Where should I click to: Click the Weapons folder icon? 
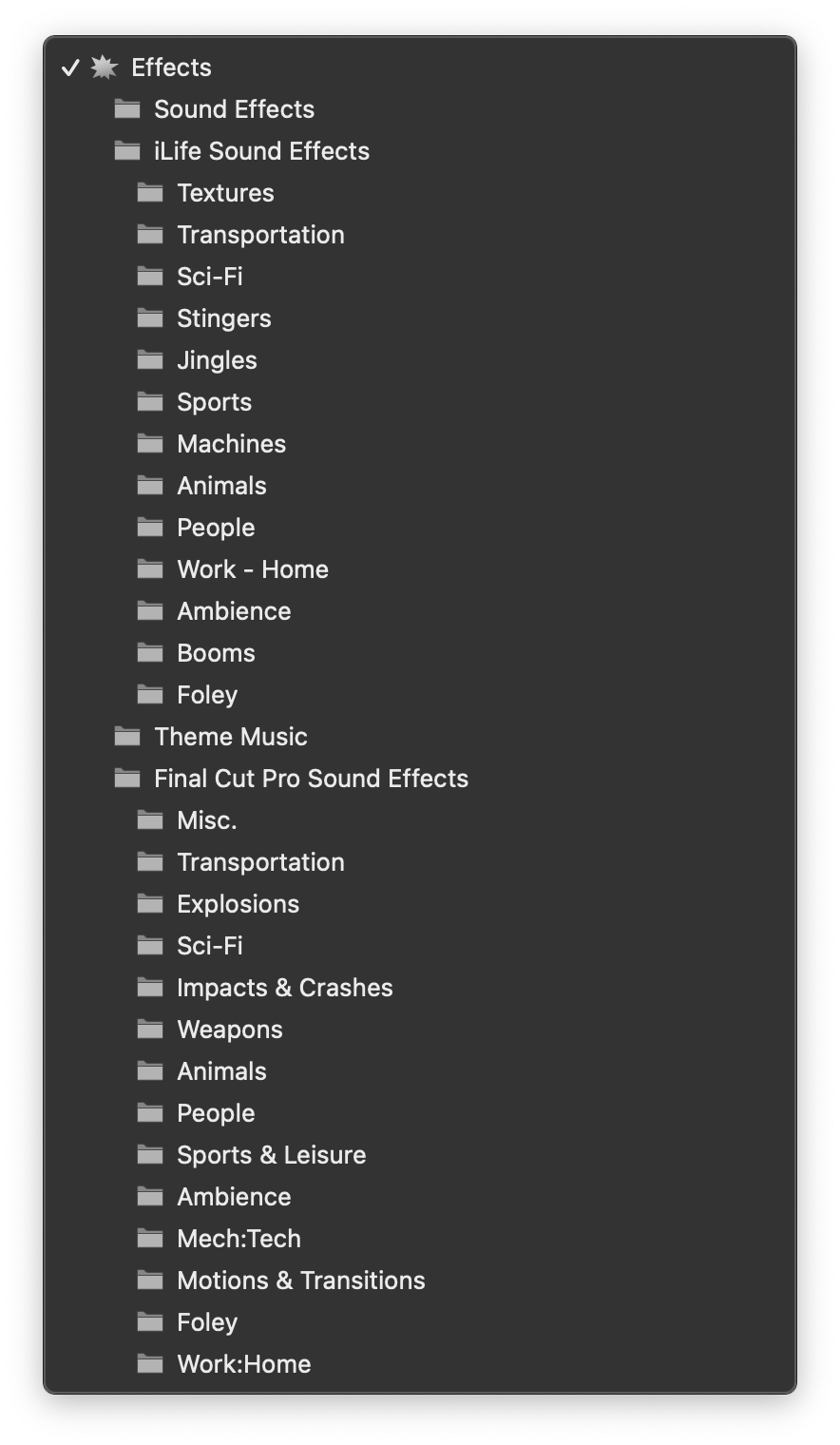[150, 1030]
